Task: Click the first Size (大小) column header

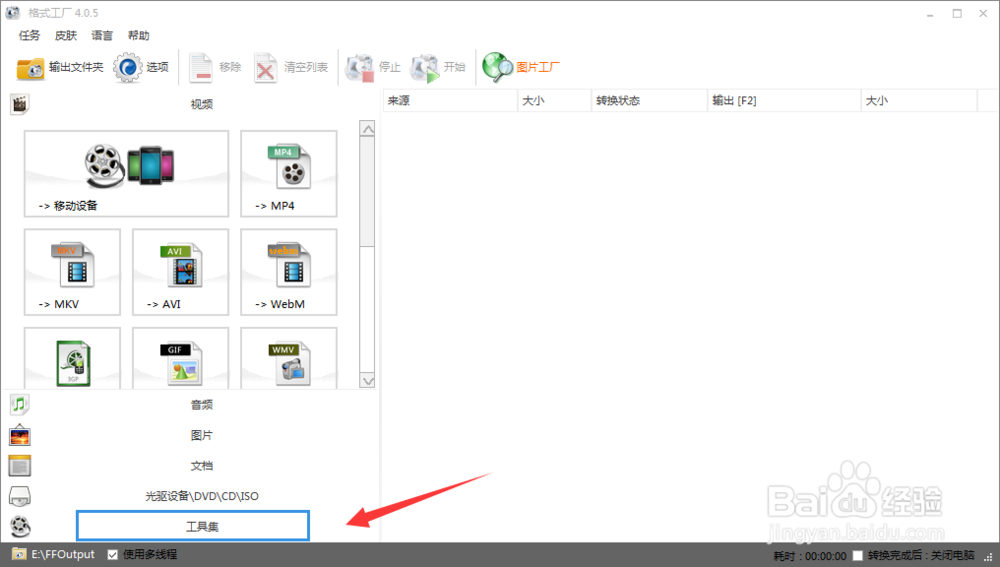Action: tap(554, 101)
